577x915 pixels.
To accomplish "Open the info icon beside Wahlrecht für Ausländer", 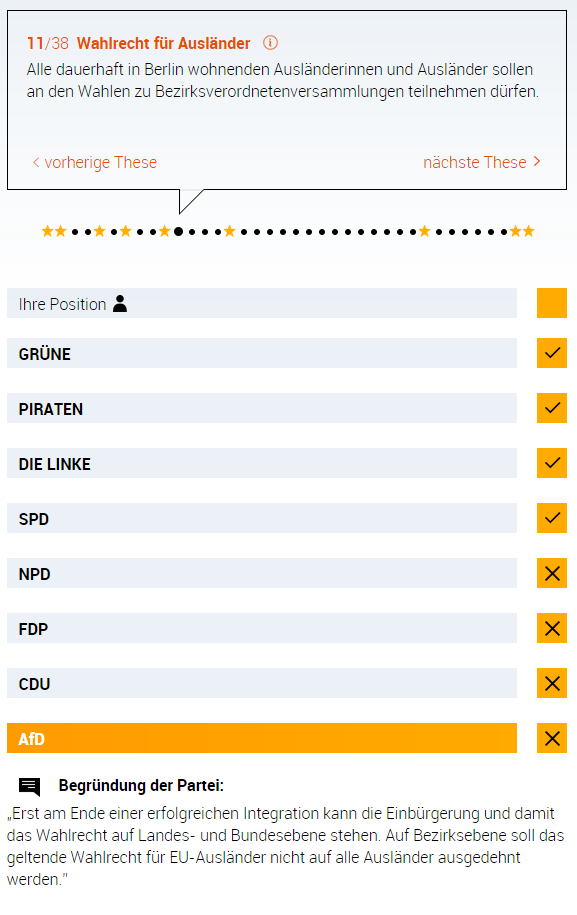I will coord(270,43).
